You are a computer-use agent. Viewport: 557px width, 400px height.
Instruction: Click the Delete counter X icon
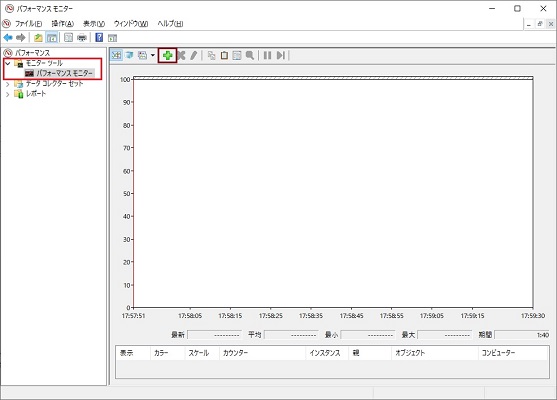[x=181, y=55]
